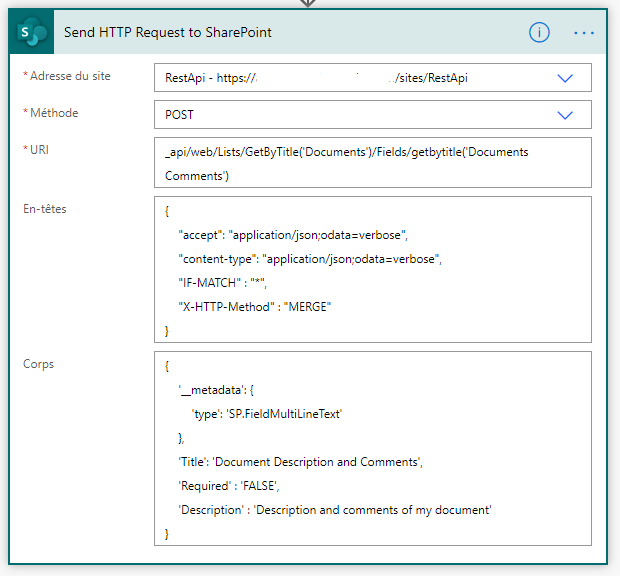Click the Corps label
Image resolution: width=620 pixels, height=576 pixels.
tap(38, 364)
